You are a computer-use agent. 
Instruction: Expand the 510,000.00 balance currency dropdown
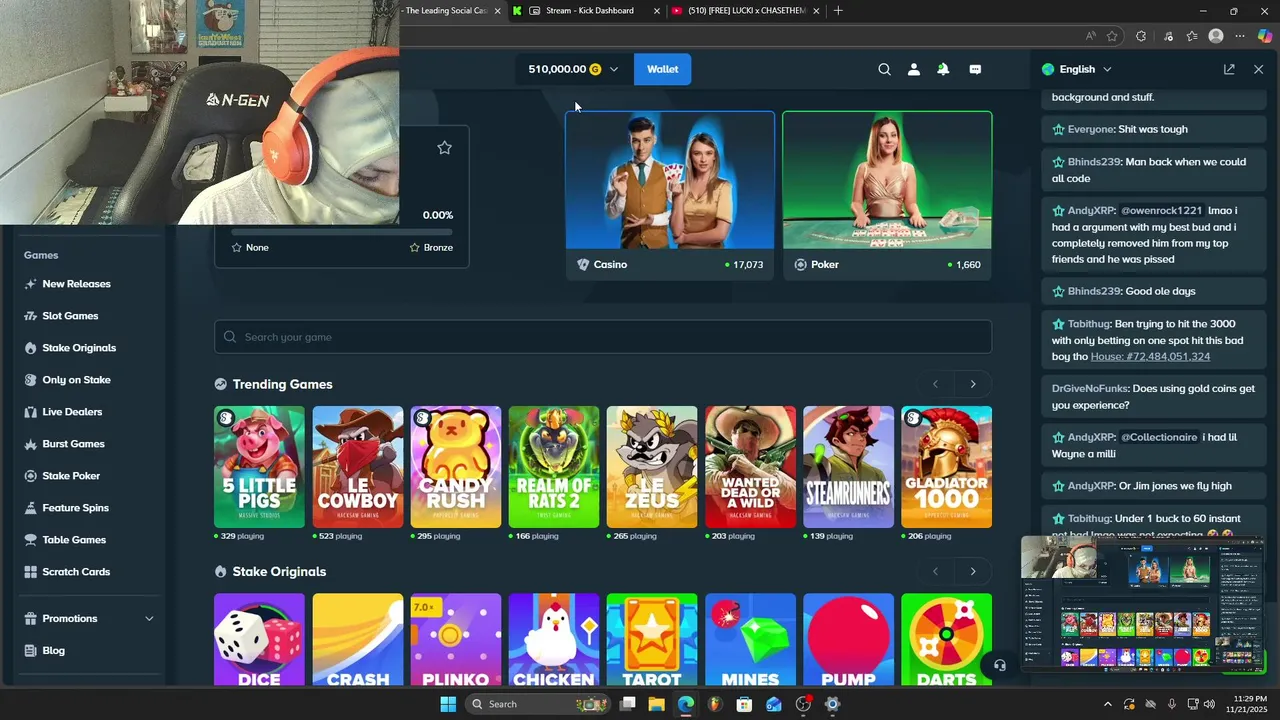pos(613,69)
